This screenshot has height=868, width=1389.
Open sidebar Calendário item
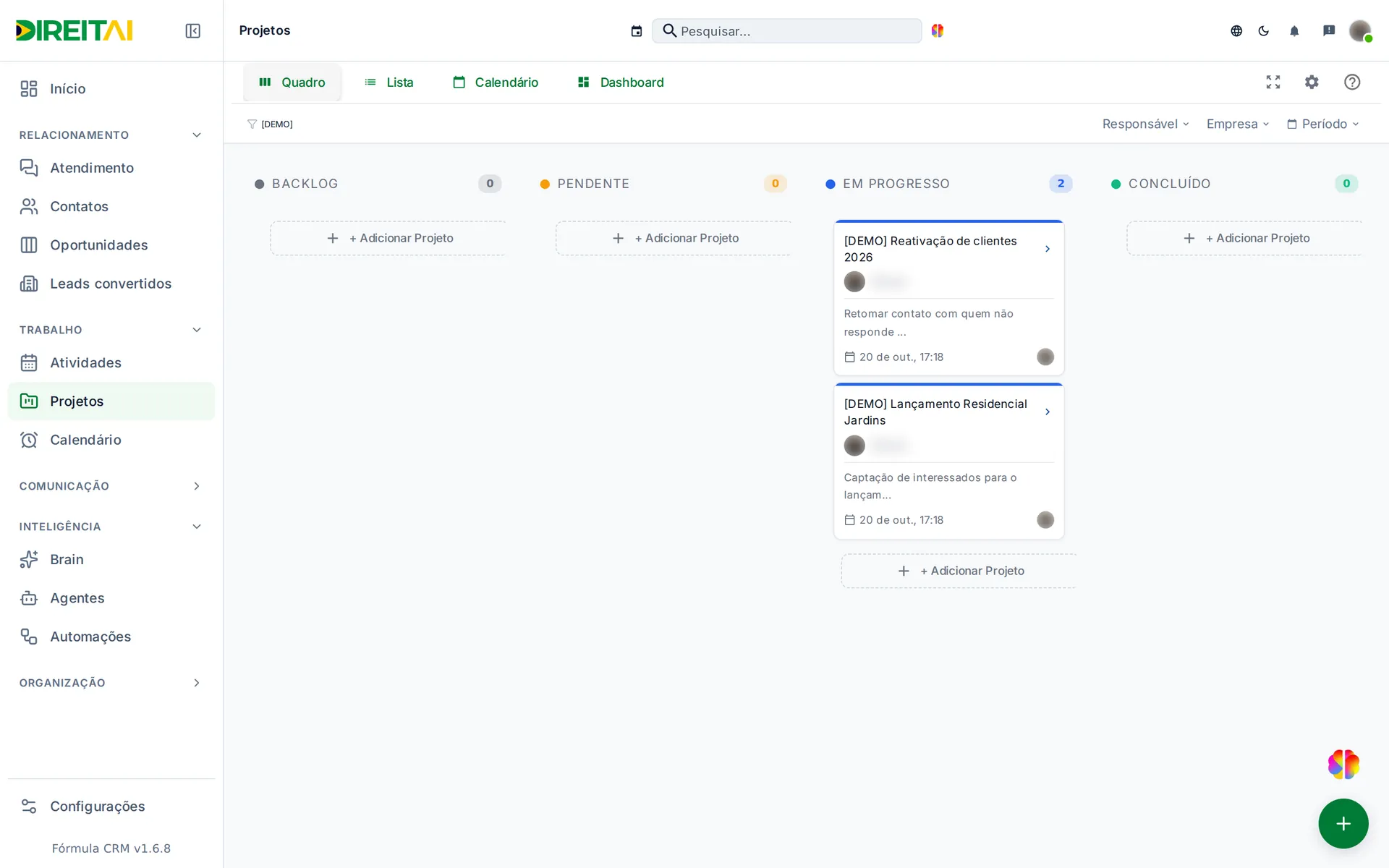click(111, 440)
